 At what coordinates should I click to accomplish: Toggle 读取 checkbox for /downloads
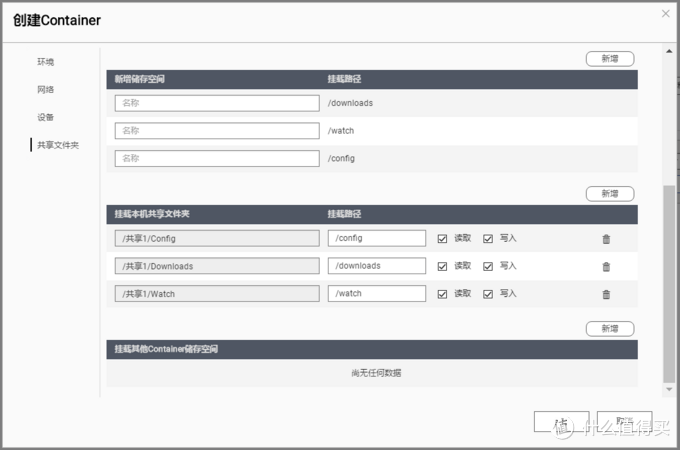point(442,267)
